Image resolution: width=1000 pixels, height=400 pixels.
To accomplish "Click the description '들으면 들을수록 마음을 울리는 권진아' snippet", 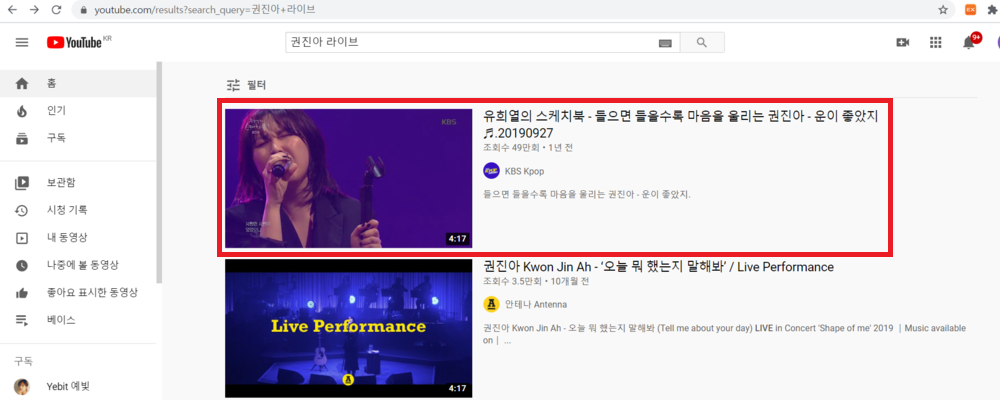I will (587, 193).
